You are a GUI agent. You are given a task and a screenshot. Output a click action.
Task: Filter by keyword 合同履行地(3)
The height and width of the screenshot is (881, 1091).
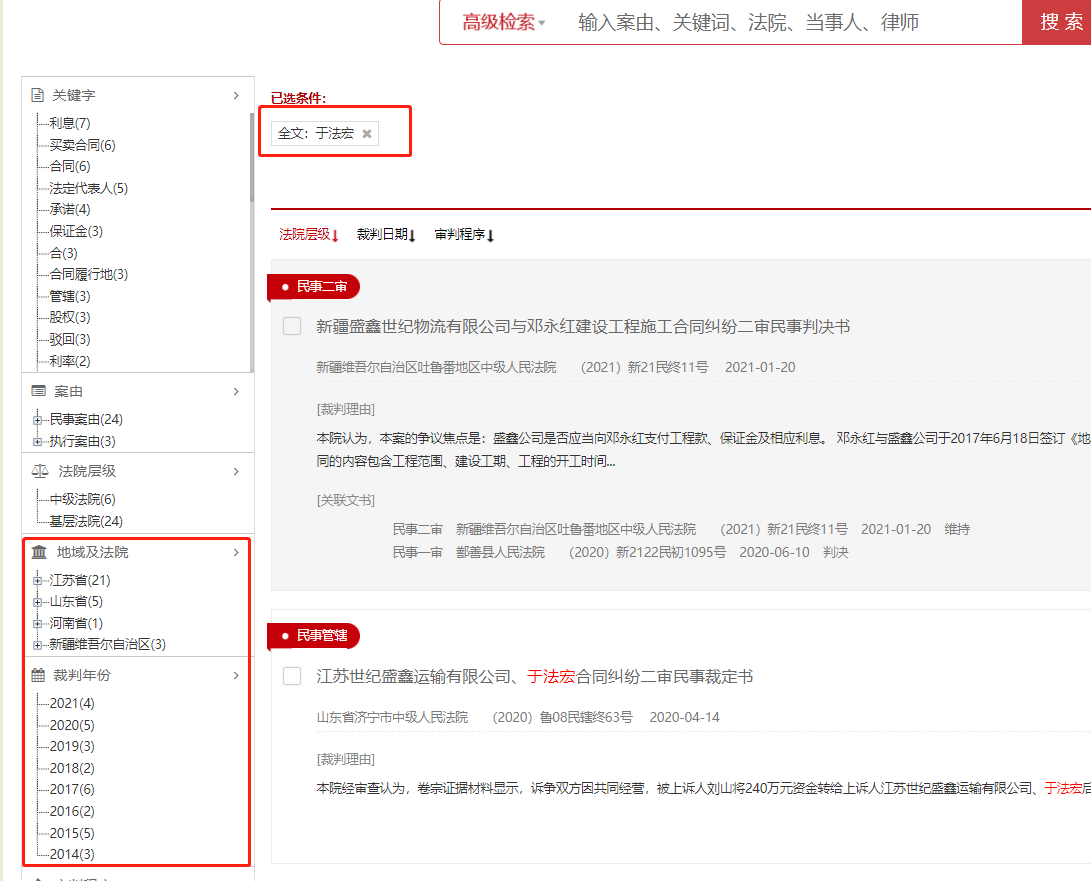tap(88, 274)
